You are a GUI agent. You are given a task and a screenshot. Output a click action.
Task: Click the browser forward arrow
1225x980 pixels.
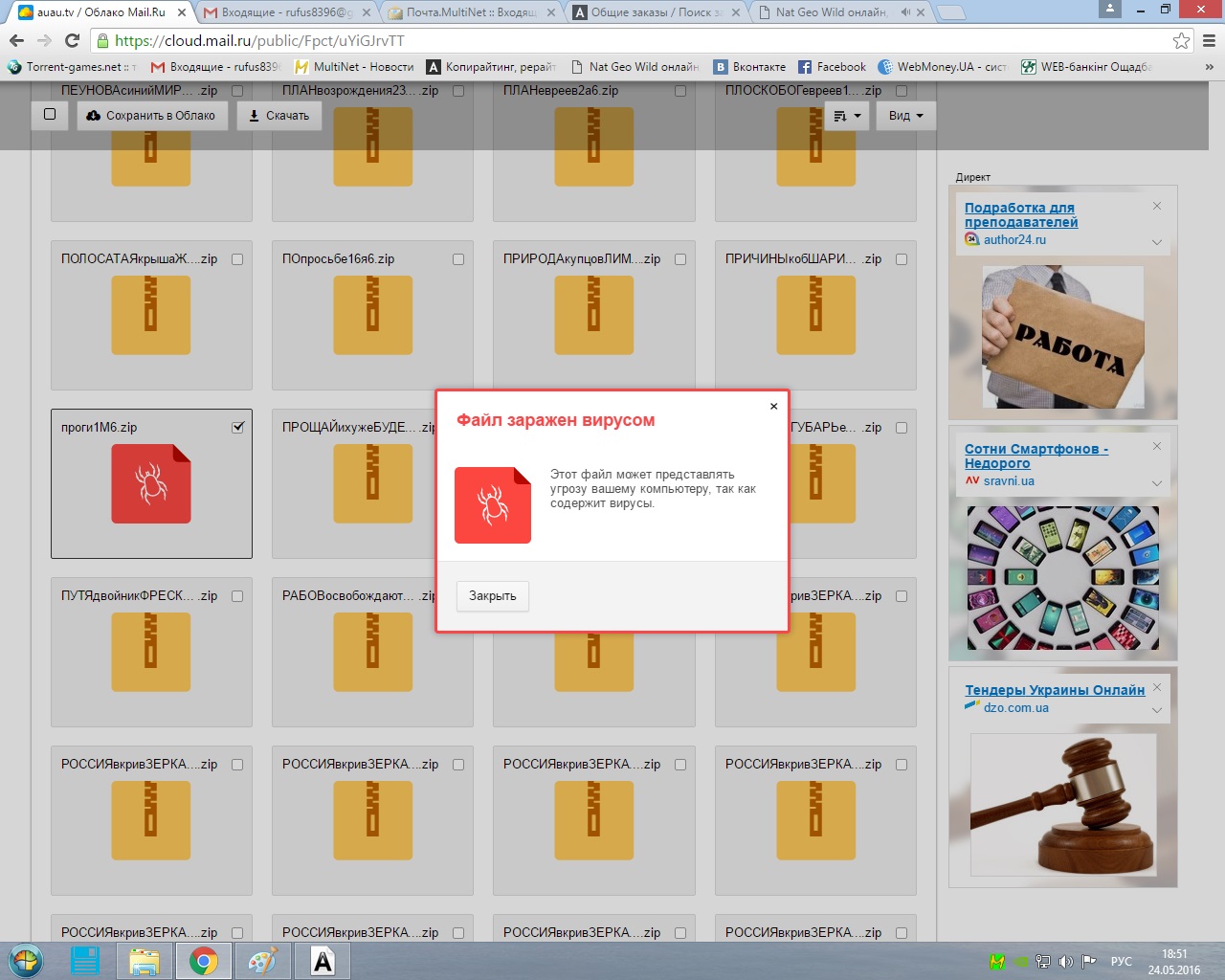point(44,40)
